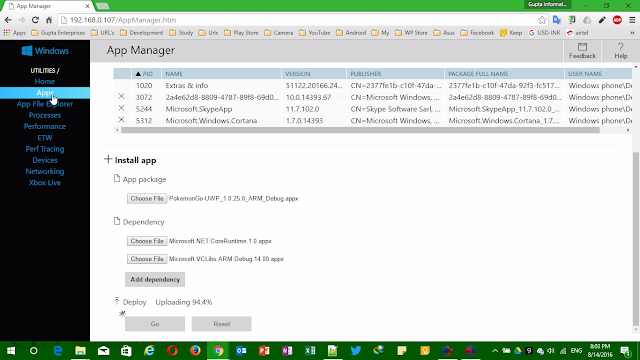
Task: Click the Add dependency button
Action: [155, 280]
